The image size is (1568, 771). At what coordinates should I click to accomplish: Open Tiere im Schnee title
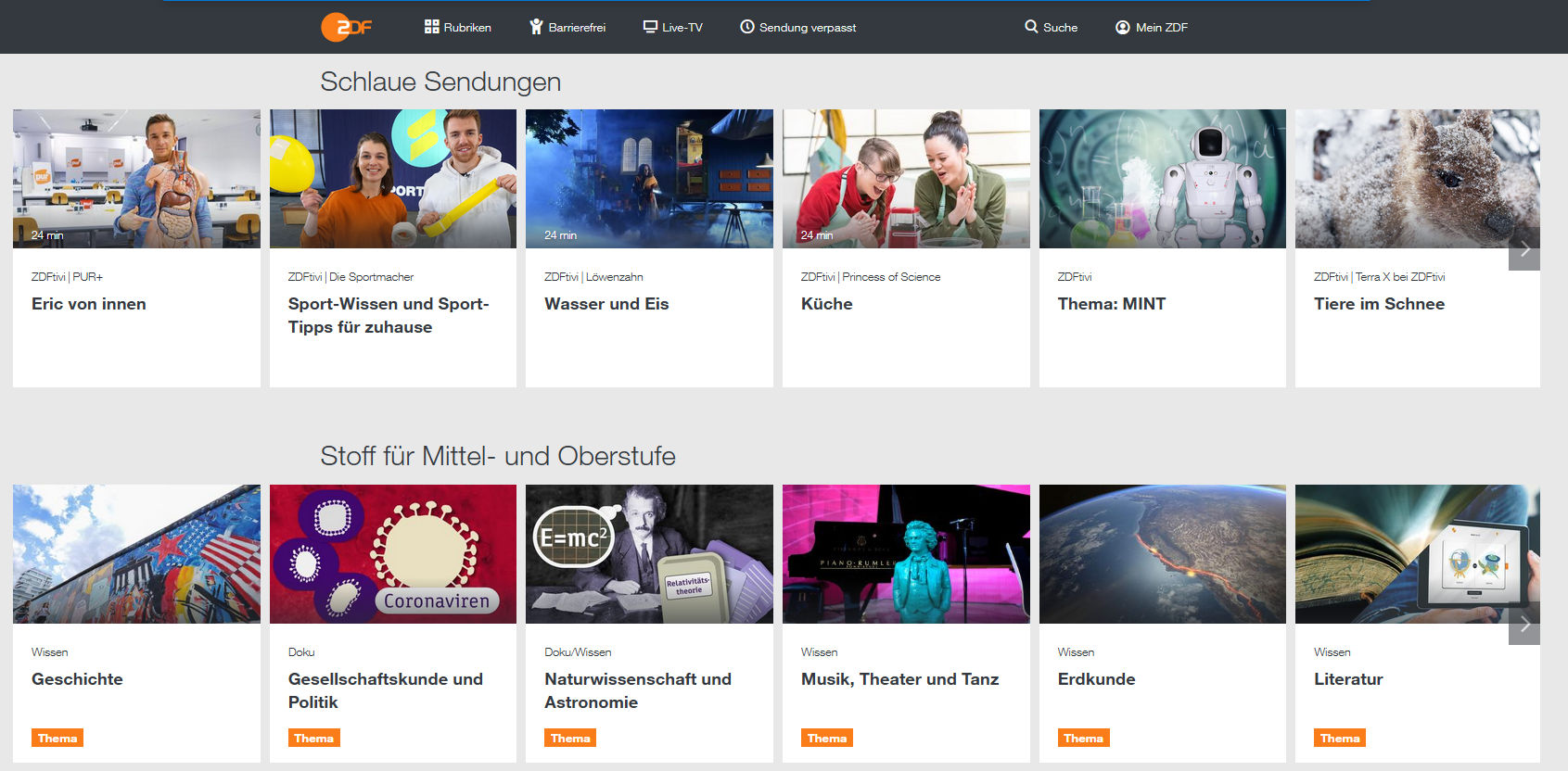1379,304
